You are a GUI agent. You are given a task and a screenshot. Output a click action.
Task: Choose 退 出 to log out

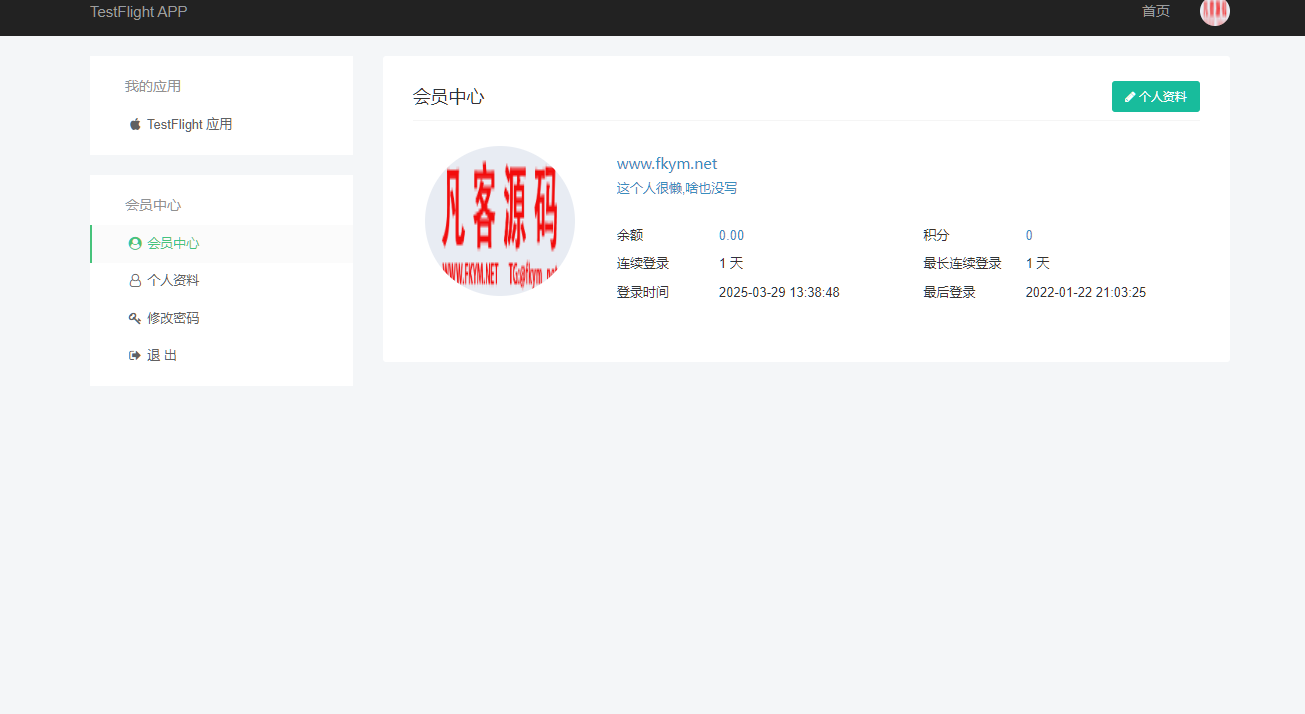221,355
